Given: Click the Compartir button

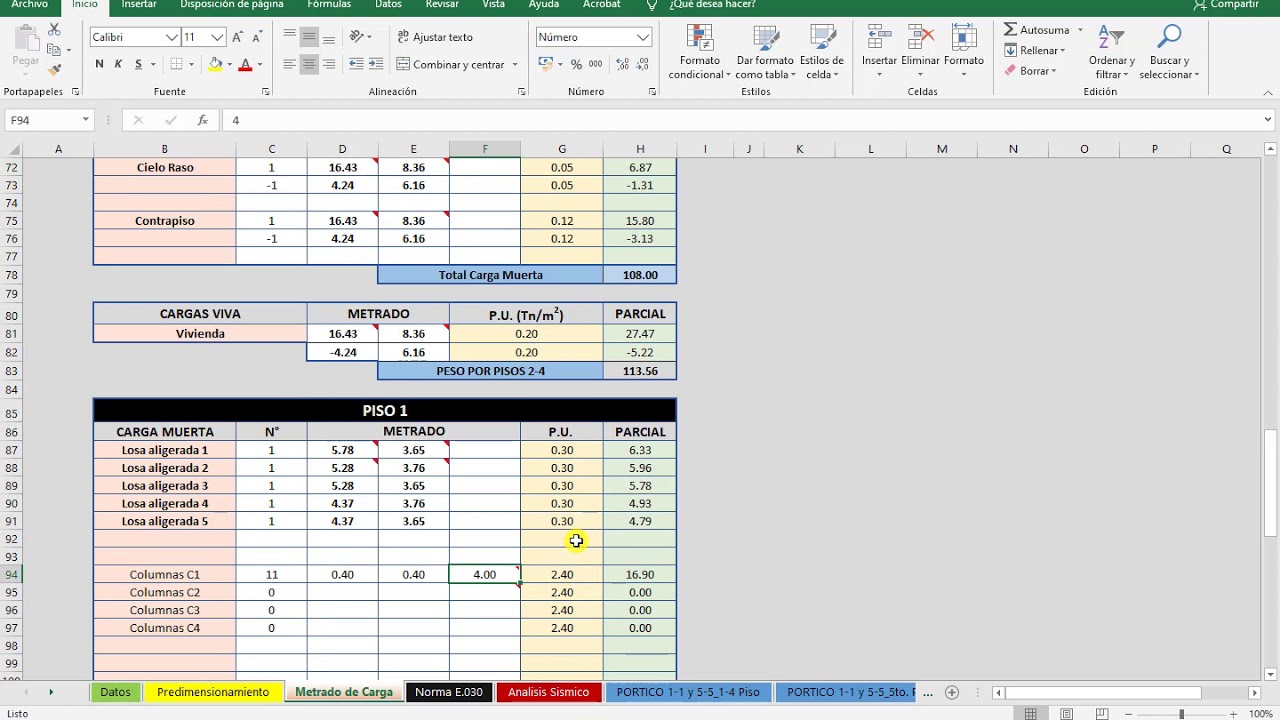Looking at the screenshot, I should pos(1226,5).
